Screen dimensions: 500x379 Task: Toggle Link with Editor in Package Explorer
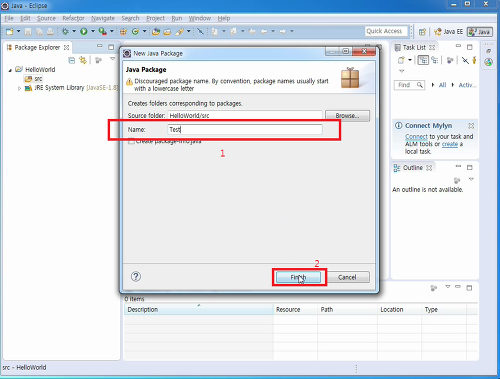click(x=83, y=60)
